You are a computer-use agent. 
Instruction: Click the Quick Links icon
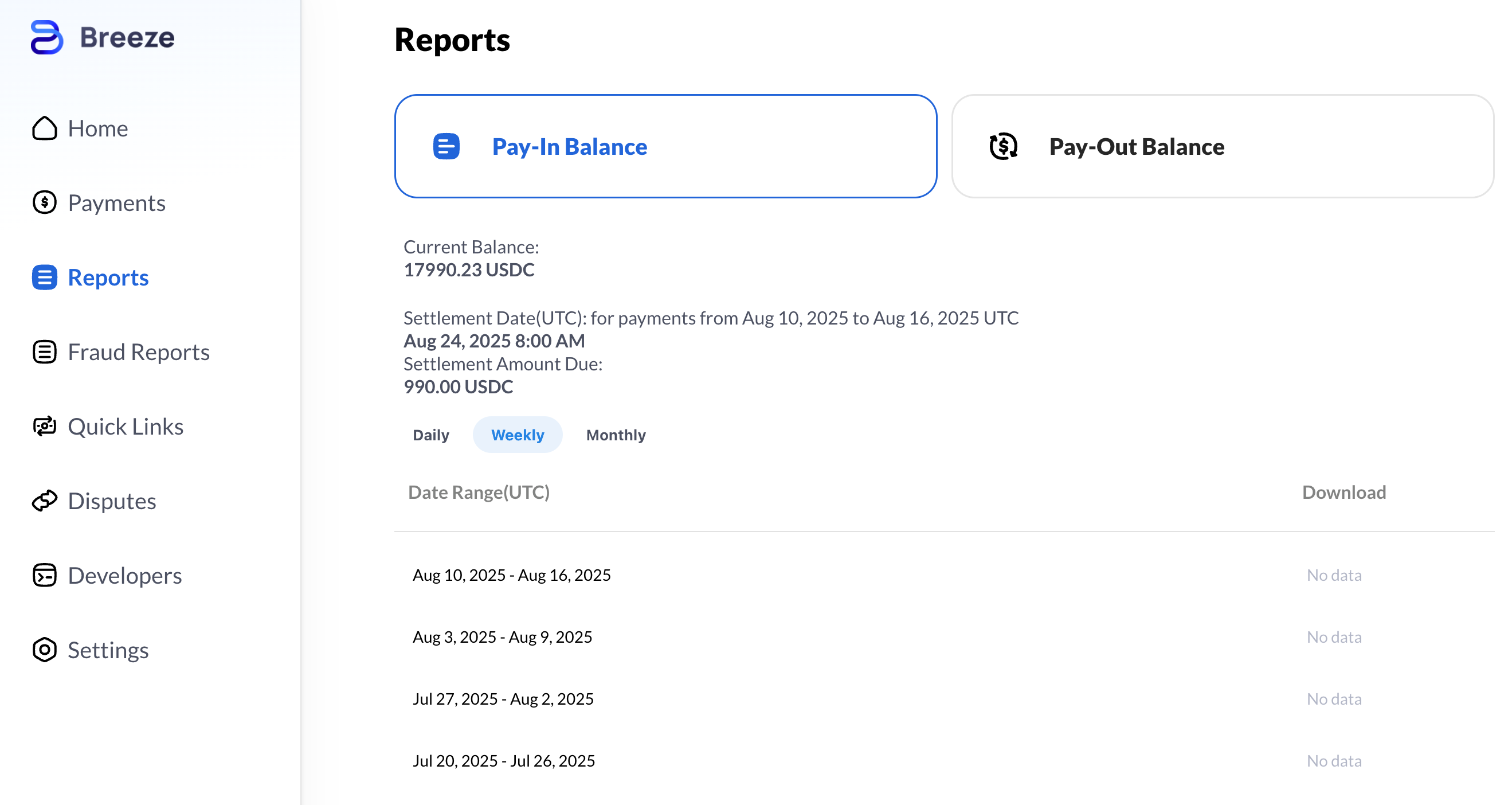45,426
